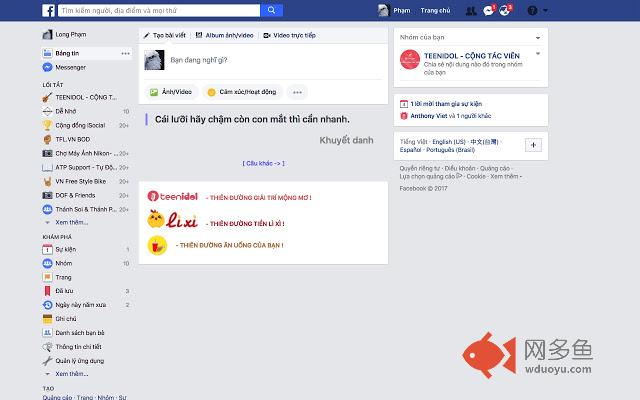Select Album ảnh/video tab
This screenshot has width=640, height=400.
[224, 36]
